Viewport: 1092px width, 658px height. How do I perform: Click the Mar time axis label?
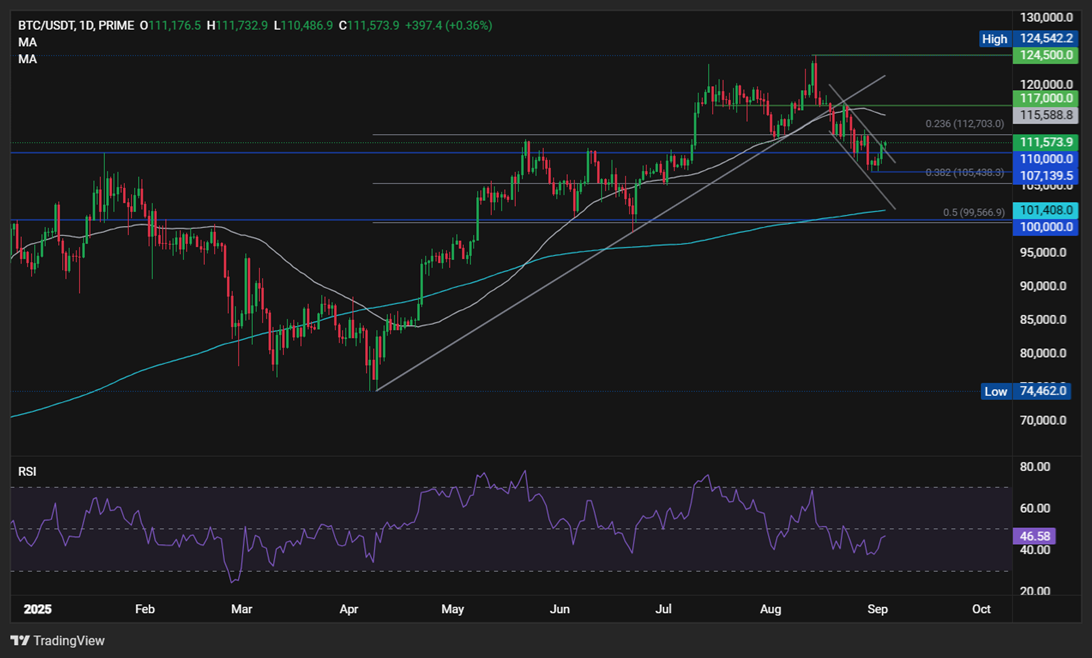[x=242, y=609]
